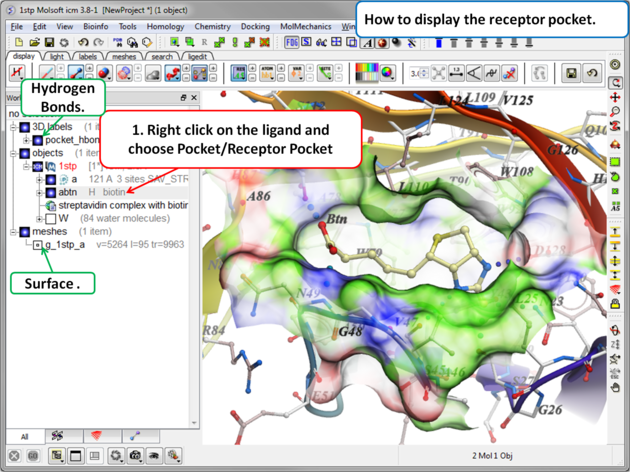Image resolution: width=630 pixels, height=472 pixels.
Task: Toggle visibility checkbox for molecule a
Action: pos(51,179)
